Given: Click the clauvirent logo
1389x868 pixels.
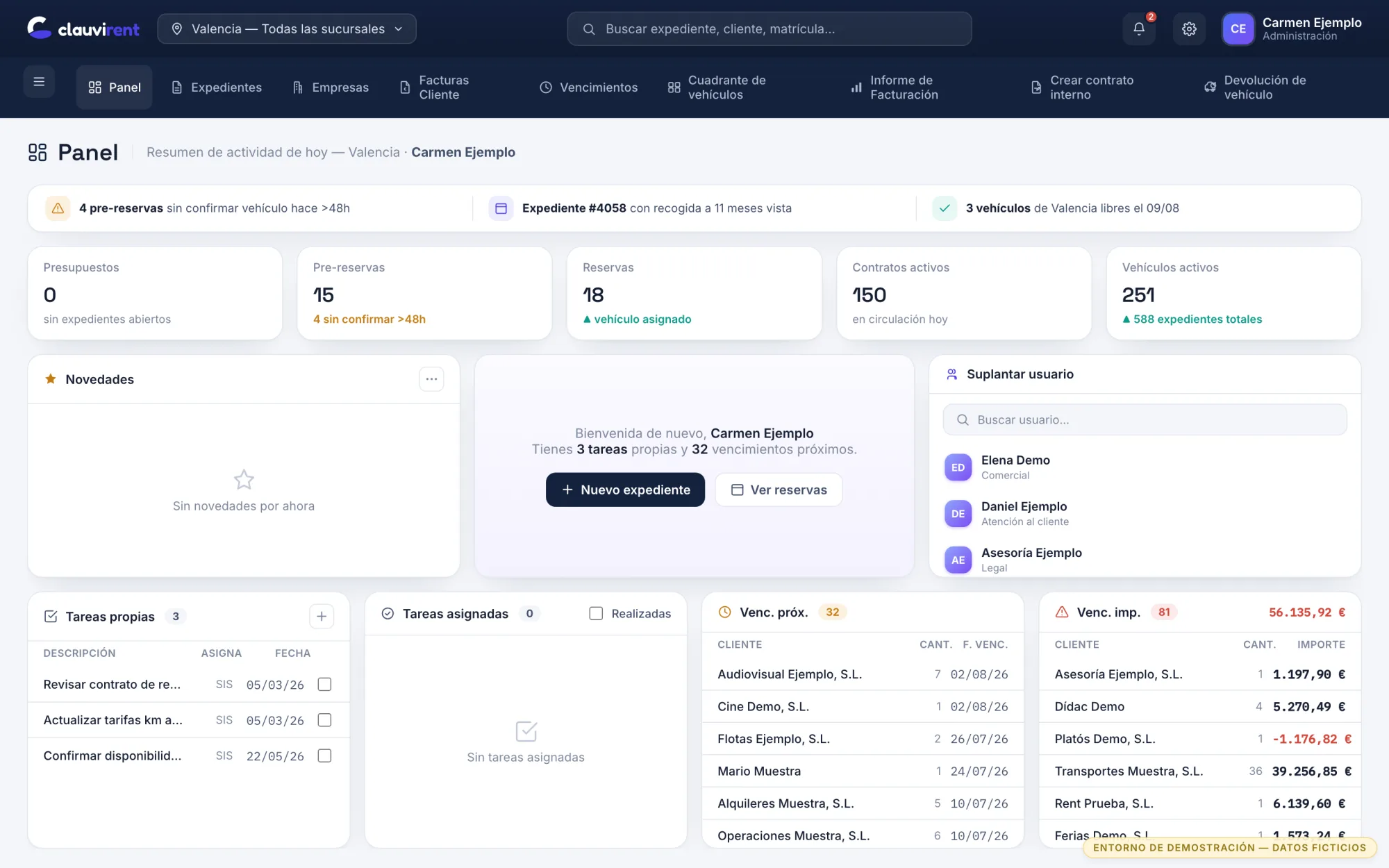Looking at the screenshot, I should (x=83, y=28).
